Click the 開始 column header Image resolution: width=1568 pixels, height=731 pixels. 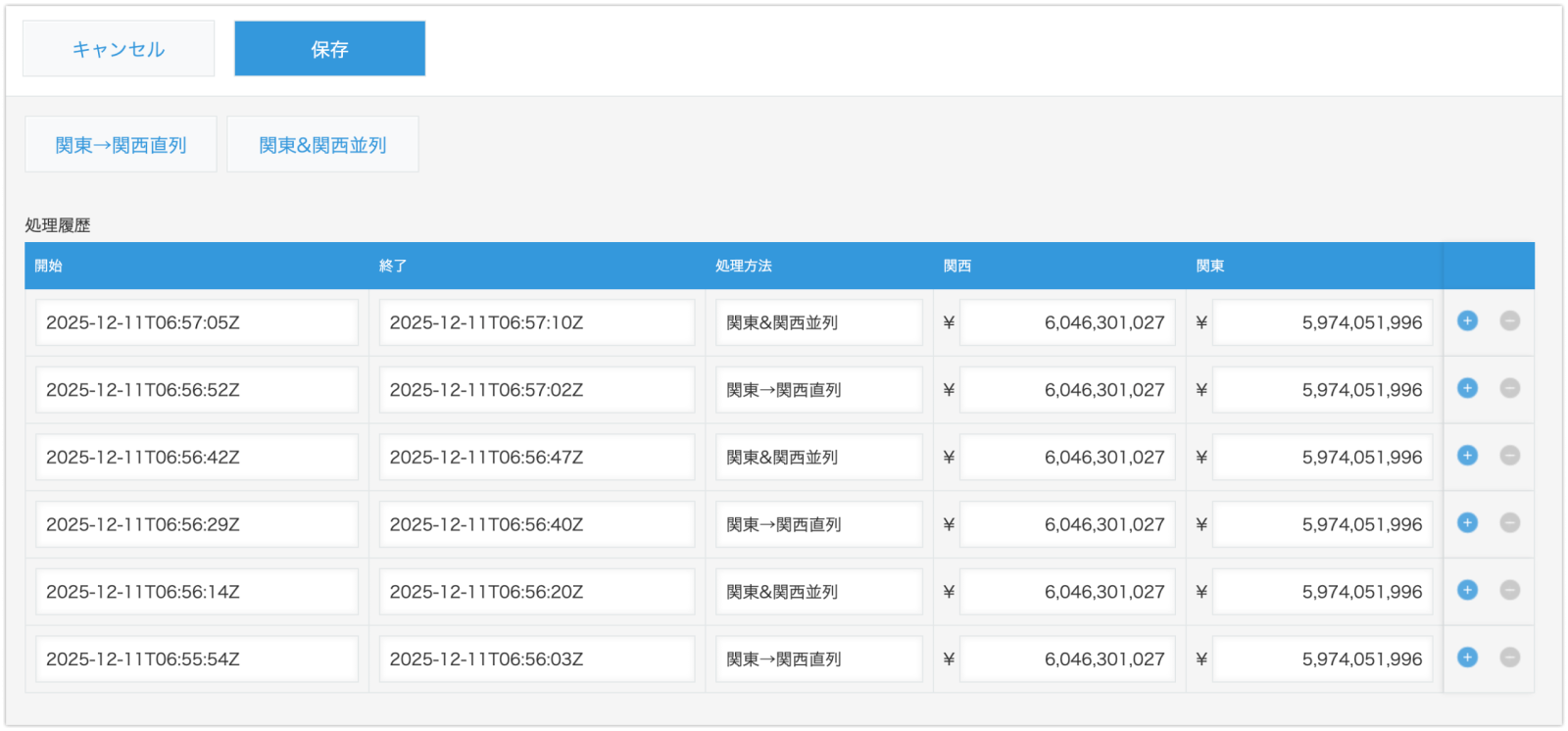pos(49,266)
